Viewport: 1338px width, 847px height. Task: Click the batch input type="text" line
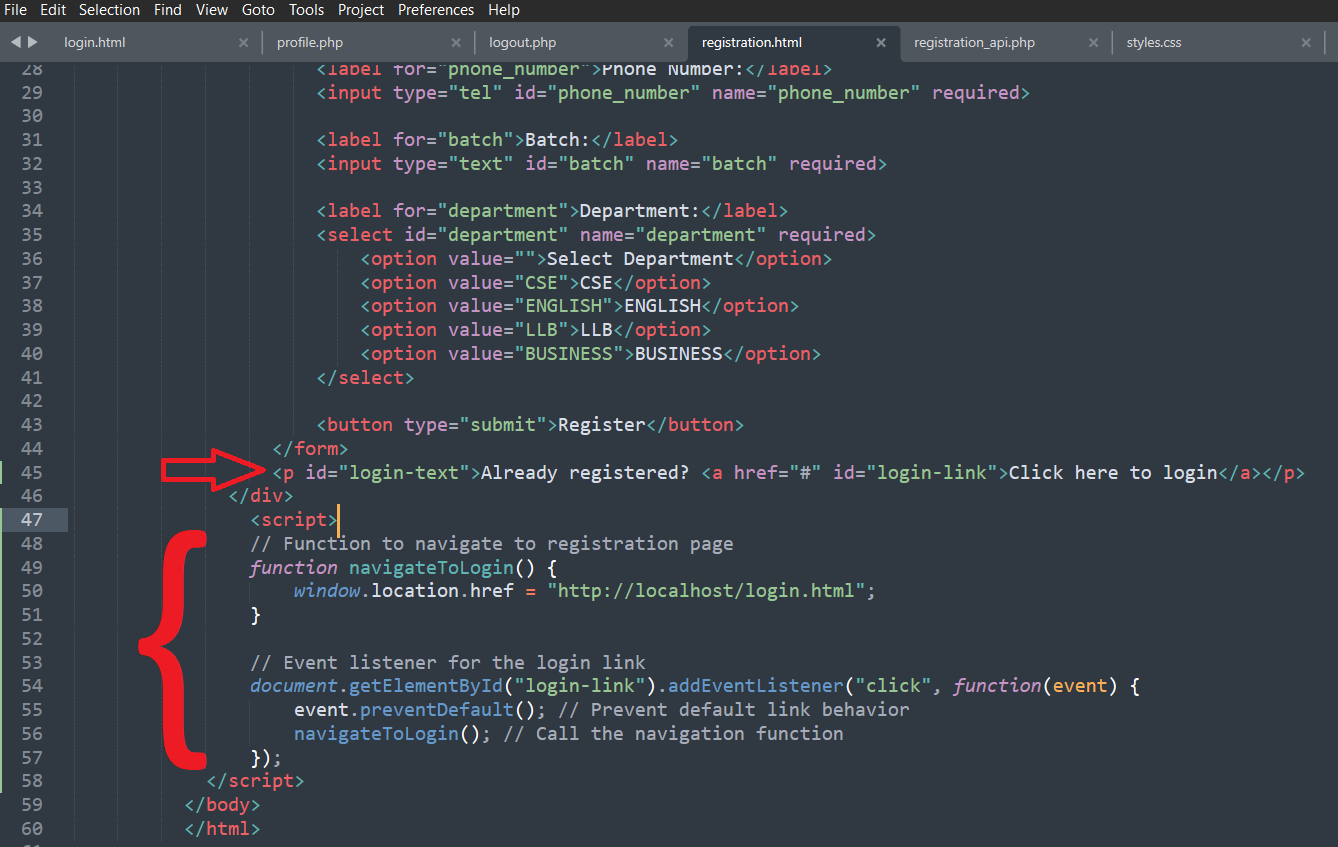tap(602, 164)
